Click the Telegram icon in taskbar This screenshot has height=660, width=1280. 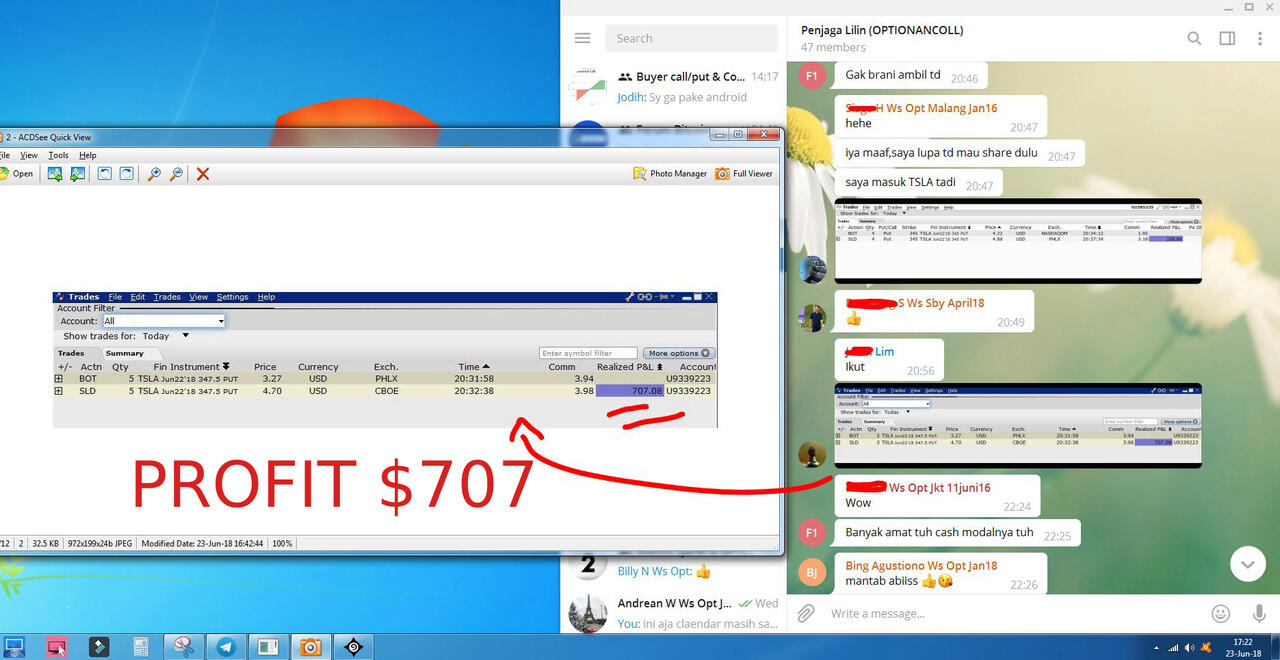[x=227, y=647]
